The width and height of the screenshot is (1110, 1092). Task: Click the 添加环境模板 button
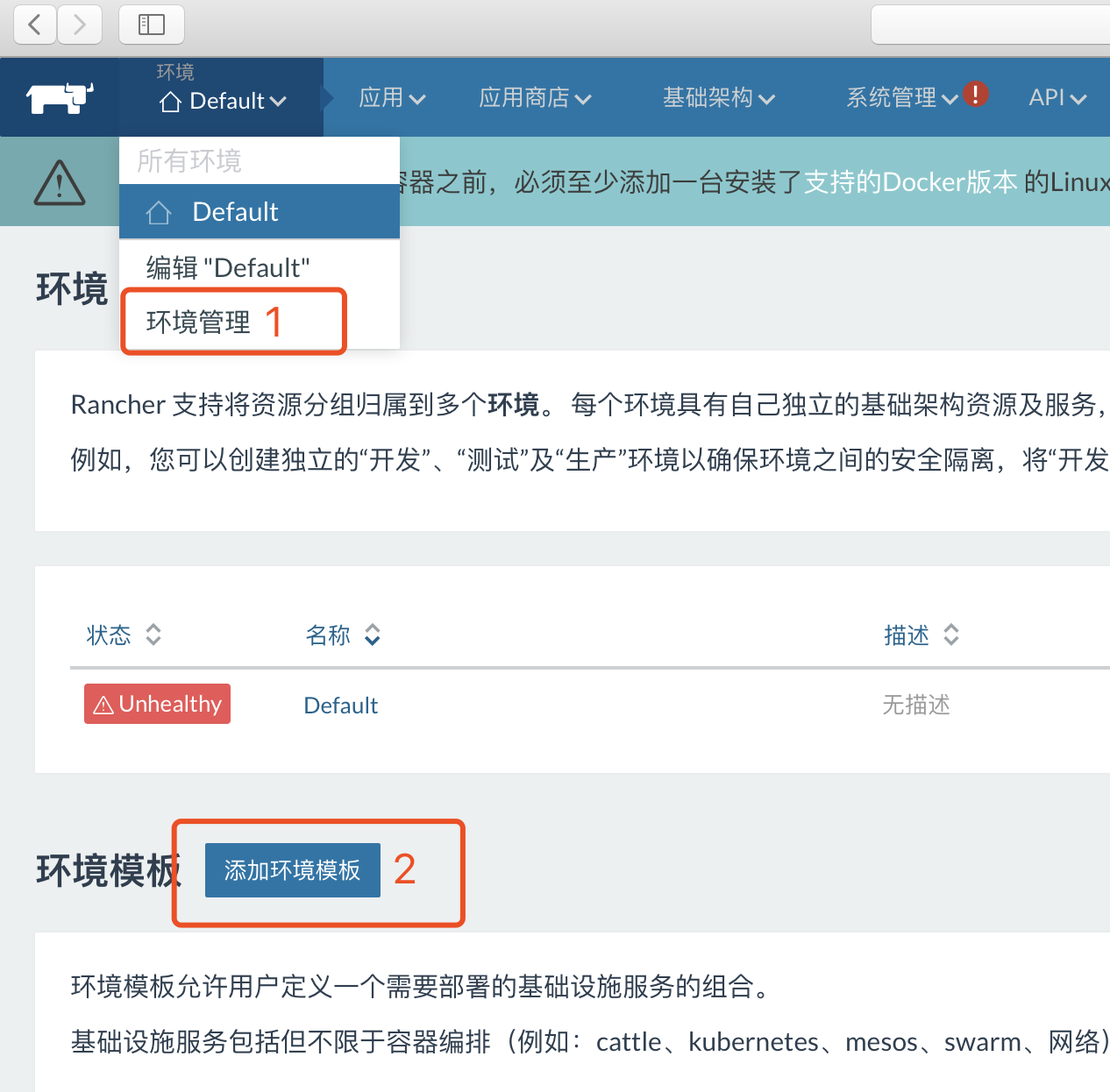(x=292, y=869)
